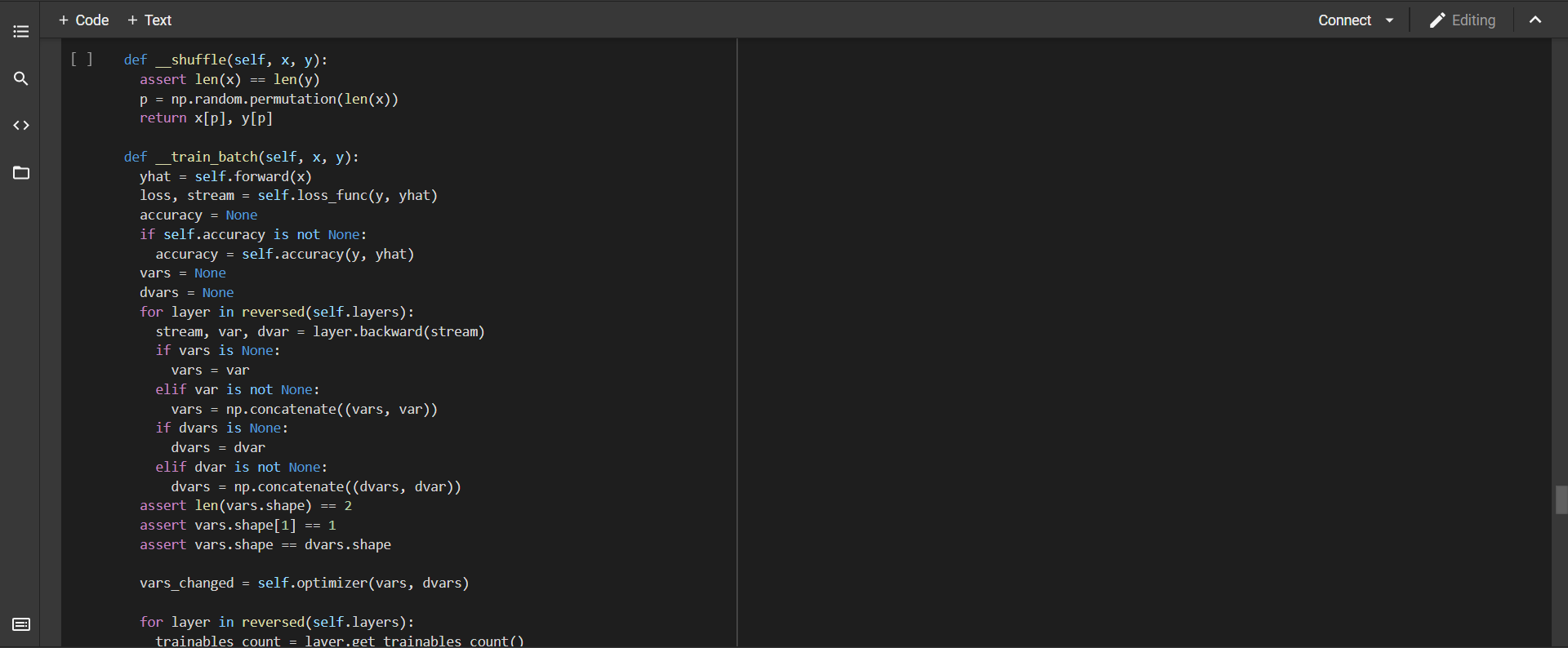Screen dimensions: 1568x648
Task: Click the line 'loss, stream = self.loss_func(y, yhat)'
Action: [x=288, y=196]
